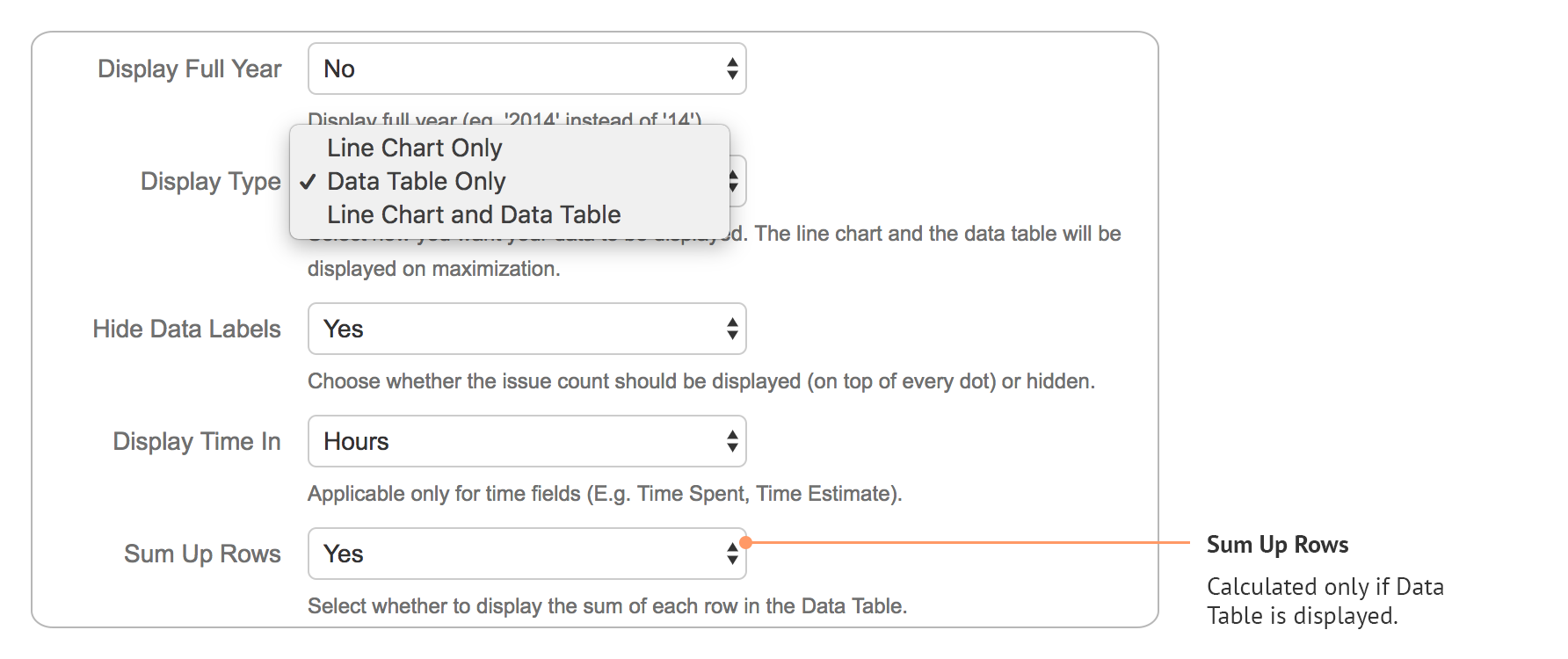Viewport: 1568px width, 659px height.
Task: Open the Display Time In dropdown
Action: click(526, 441)
